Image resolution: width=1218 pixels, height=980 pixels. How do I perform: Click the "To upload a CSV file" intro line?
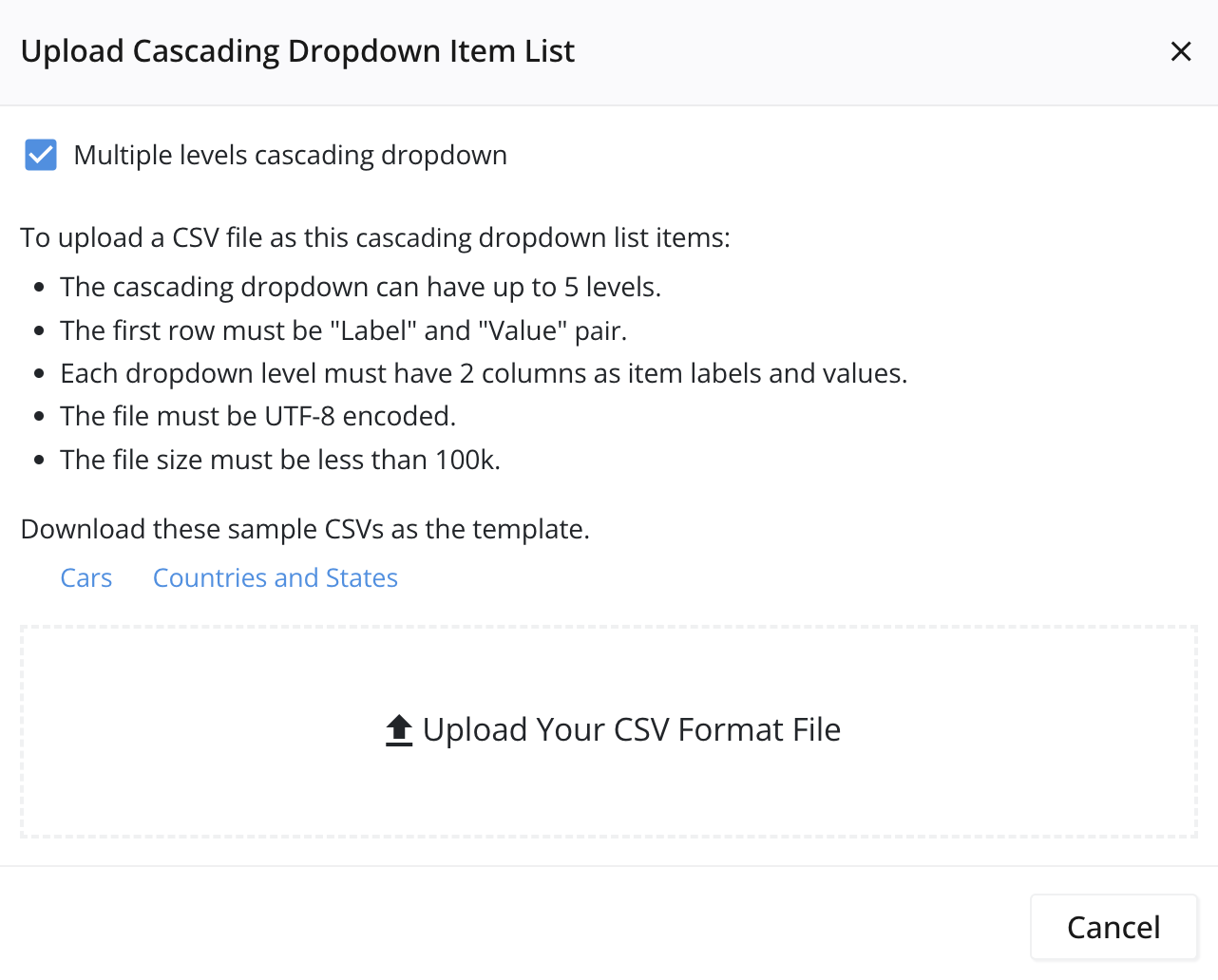click(x=375, y=237)
